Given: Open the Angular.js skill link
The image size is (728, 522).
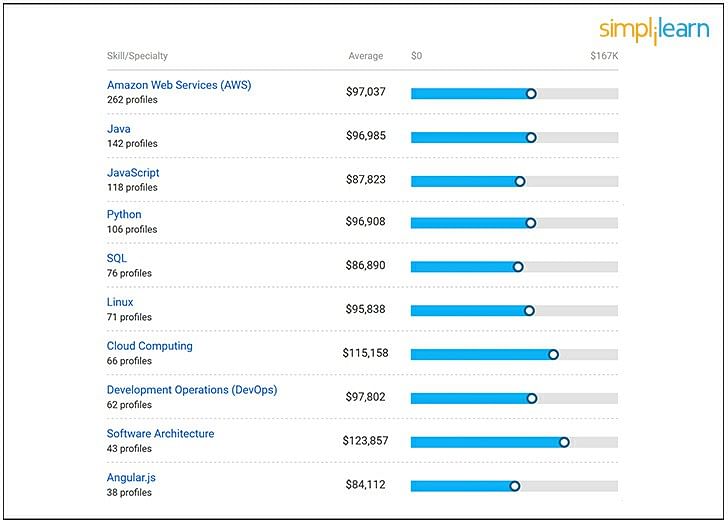Looking at the screenshot, I should 131,477.
